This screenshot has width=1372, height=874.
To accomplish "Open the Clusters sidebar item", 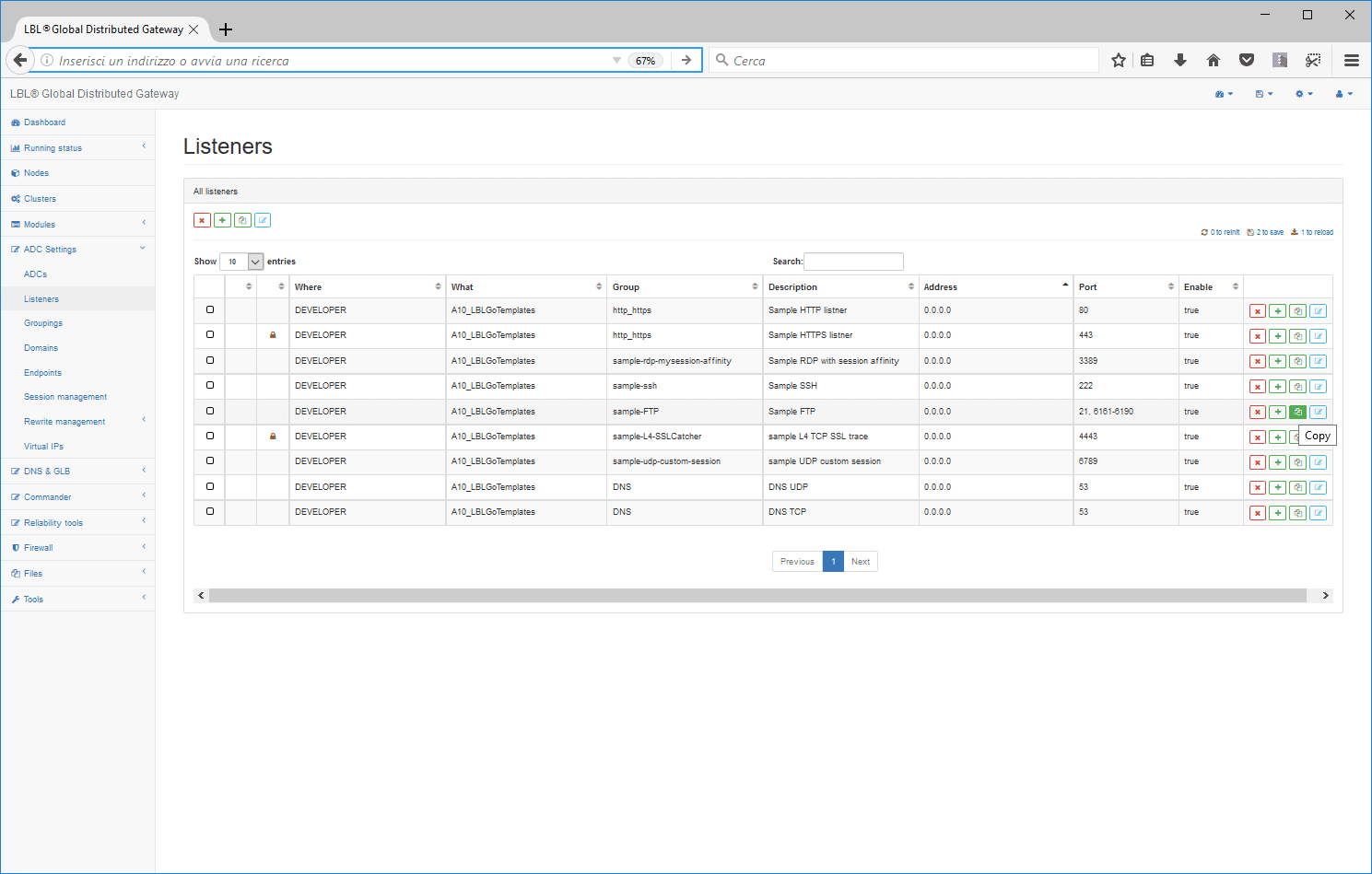I will point(77,198).
